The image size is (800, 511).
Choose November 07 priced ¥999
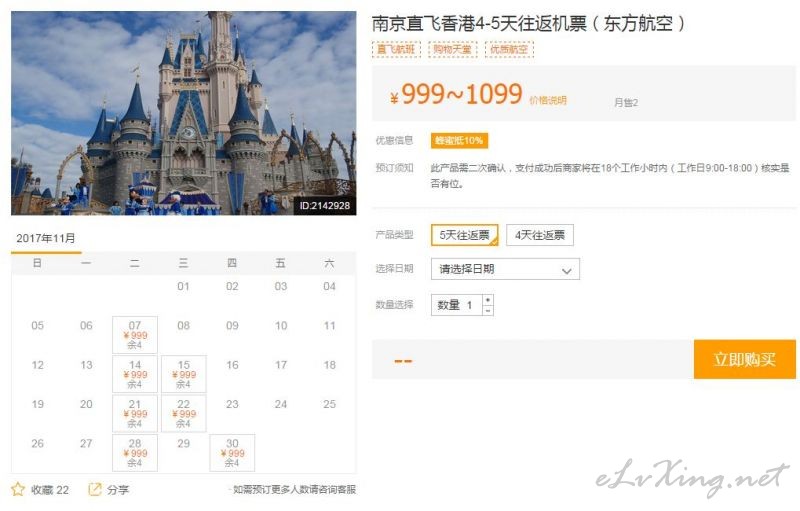tap(135, 335)
